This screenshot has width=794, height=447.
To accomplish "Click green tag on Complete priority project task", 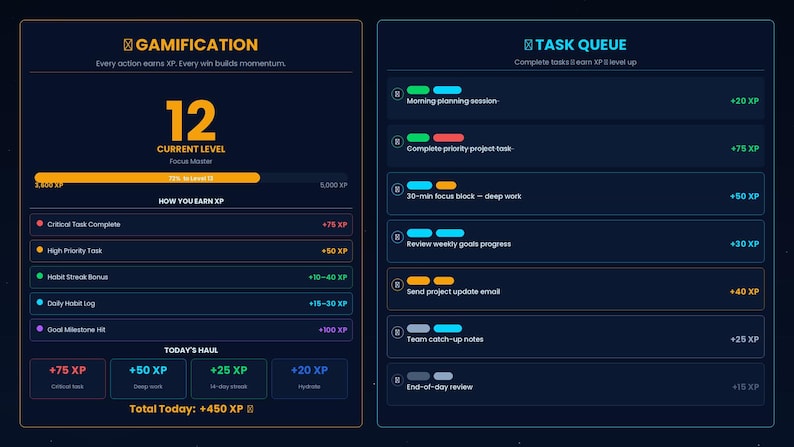I will 418,138.
